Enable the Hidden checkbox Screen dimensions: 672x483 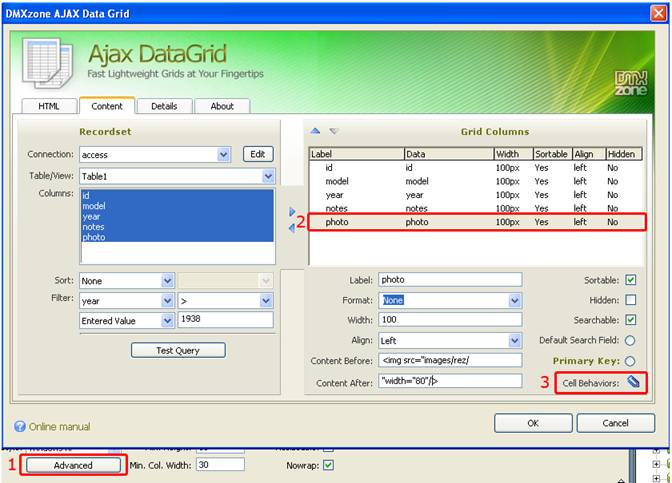pos(630,300)
